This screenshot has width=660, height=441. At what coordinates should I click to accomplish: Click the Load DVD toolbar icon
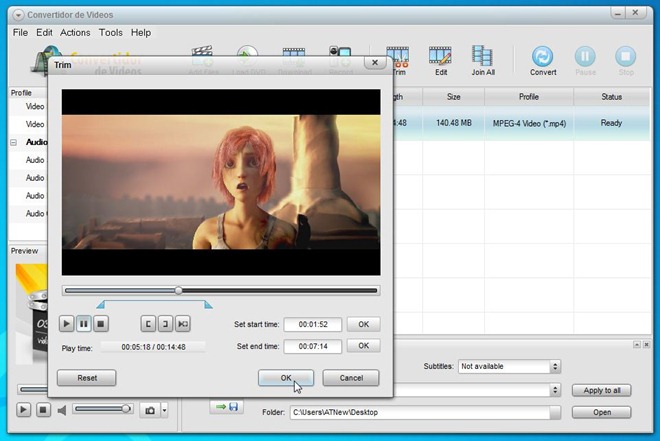click(x=248, y=61)
